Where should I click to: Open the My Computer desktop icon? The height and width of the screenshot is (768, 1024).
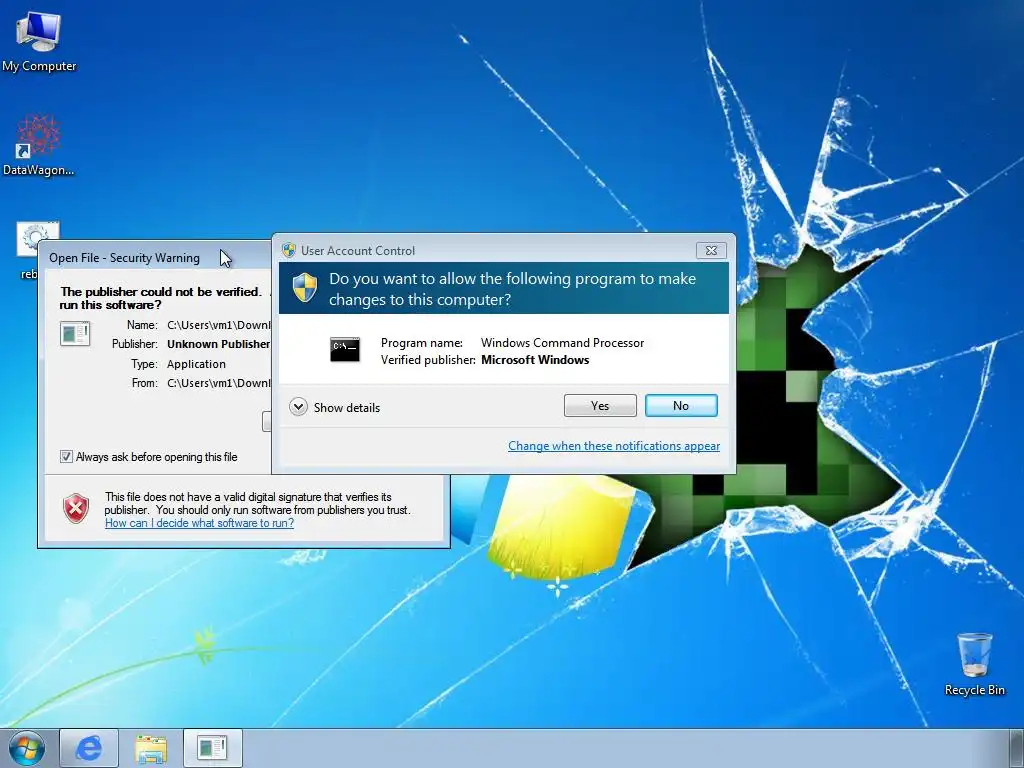39,42
